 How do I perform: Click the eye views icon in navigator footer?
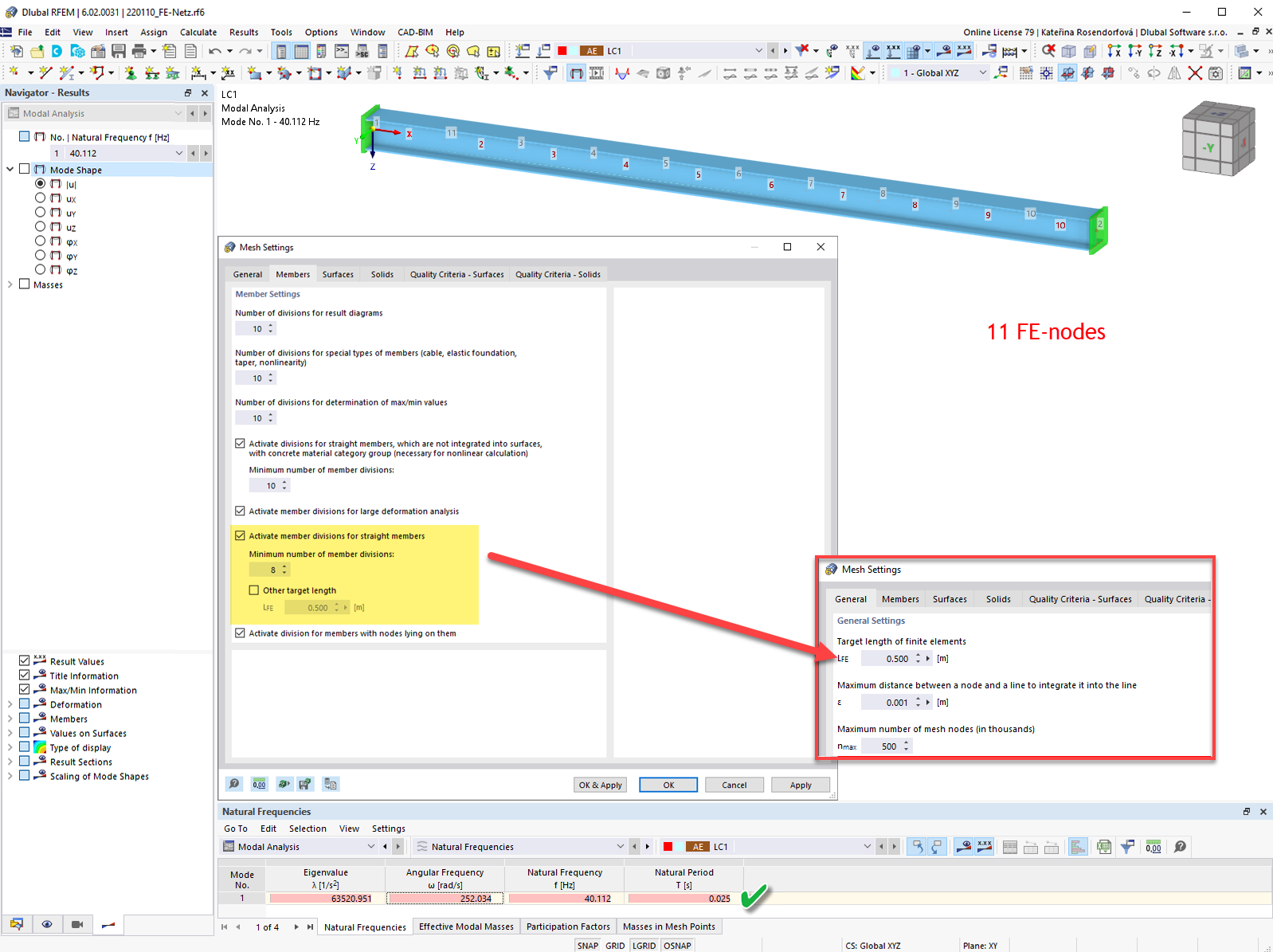47,924
